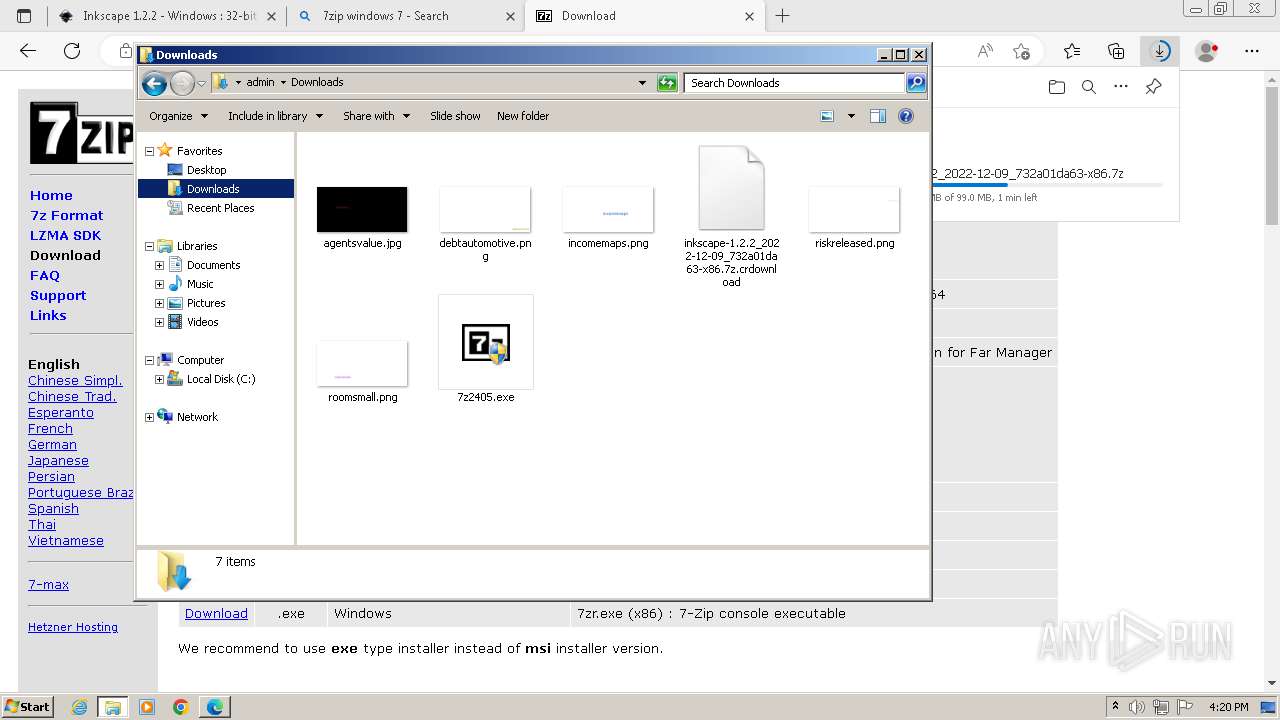The height and width of the screenshot is (720, 1280).
Task: Select Recent Places in Favorites
Action: (220, 208)
